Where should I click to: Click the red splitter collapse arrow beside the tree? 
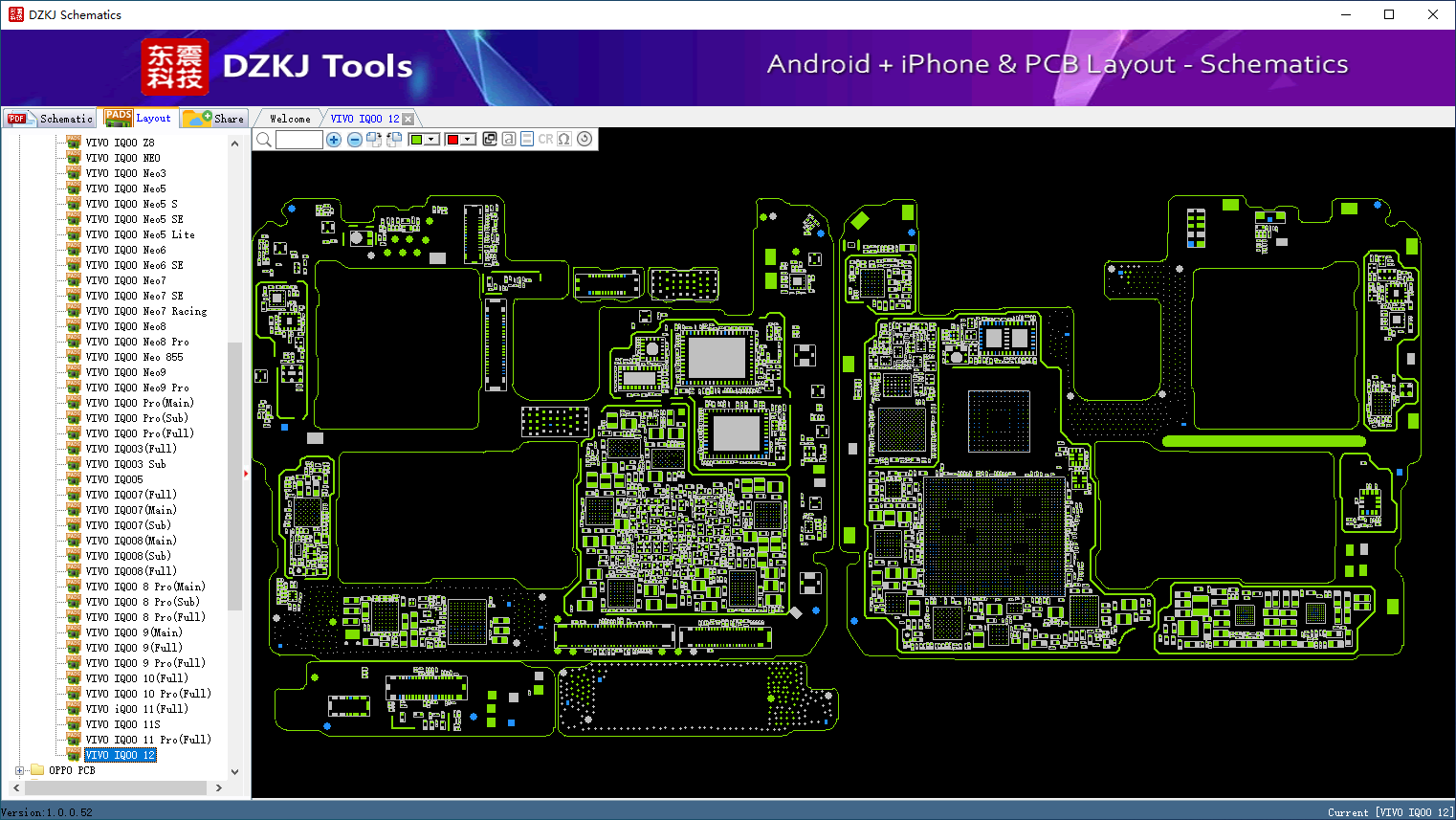[x=246, y=473]
